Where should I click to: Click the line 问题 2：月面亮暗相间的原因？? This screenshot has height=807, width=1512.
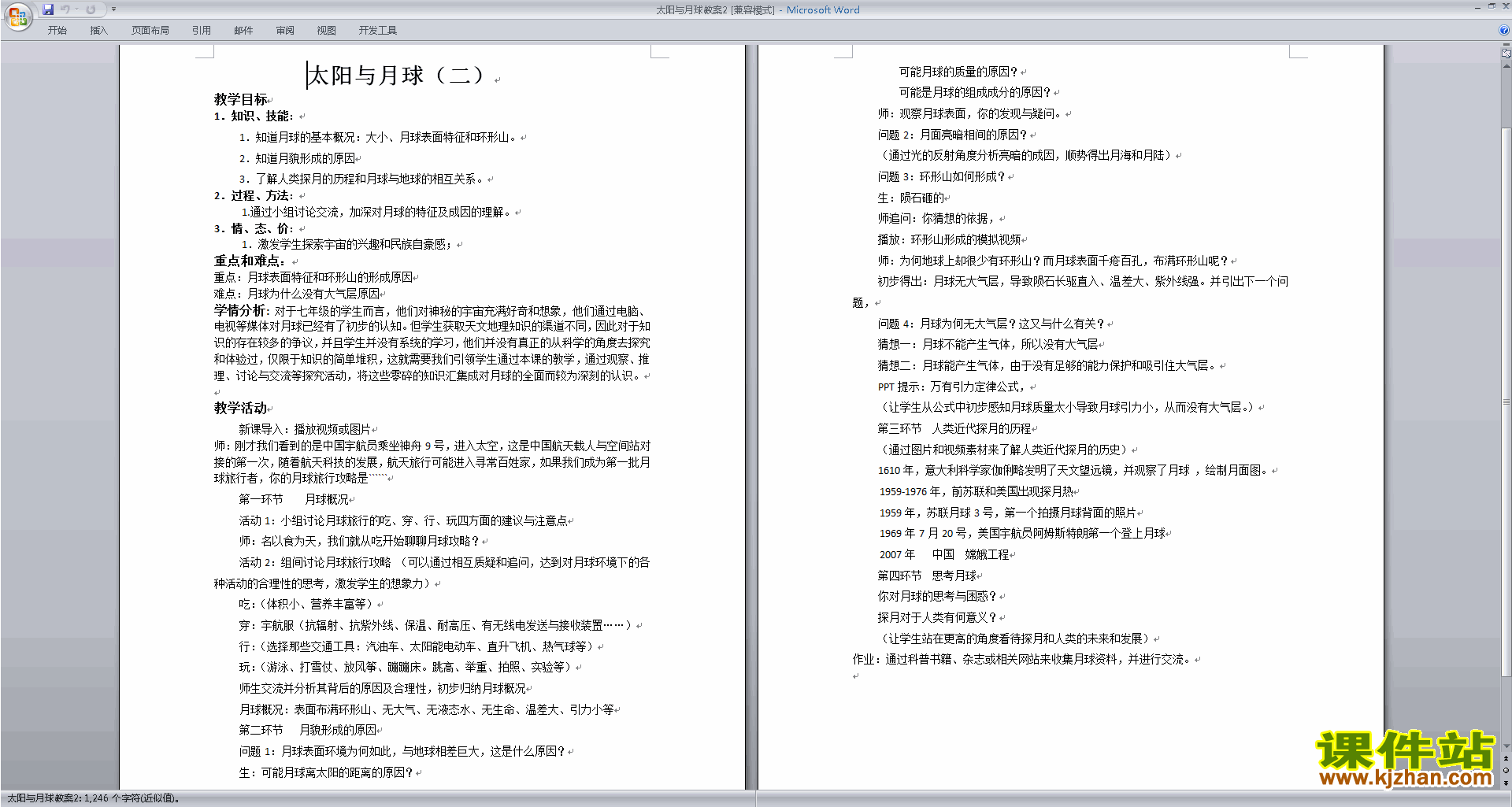click(953, 135)
